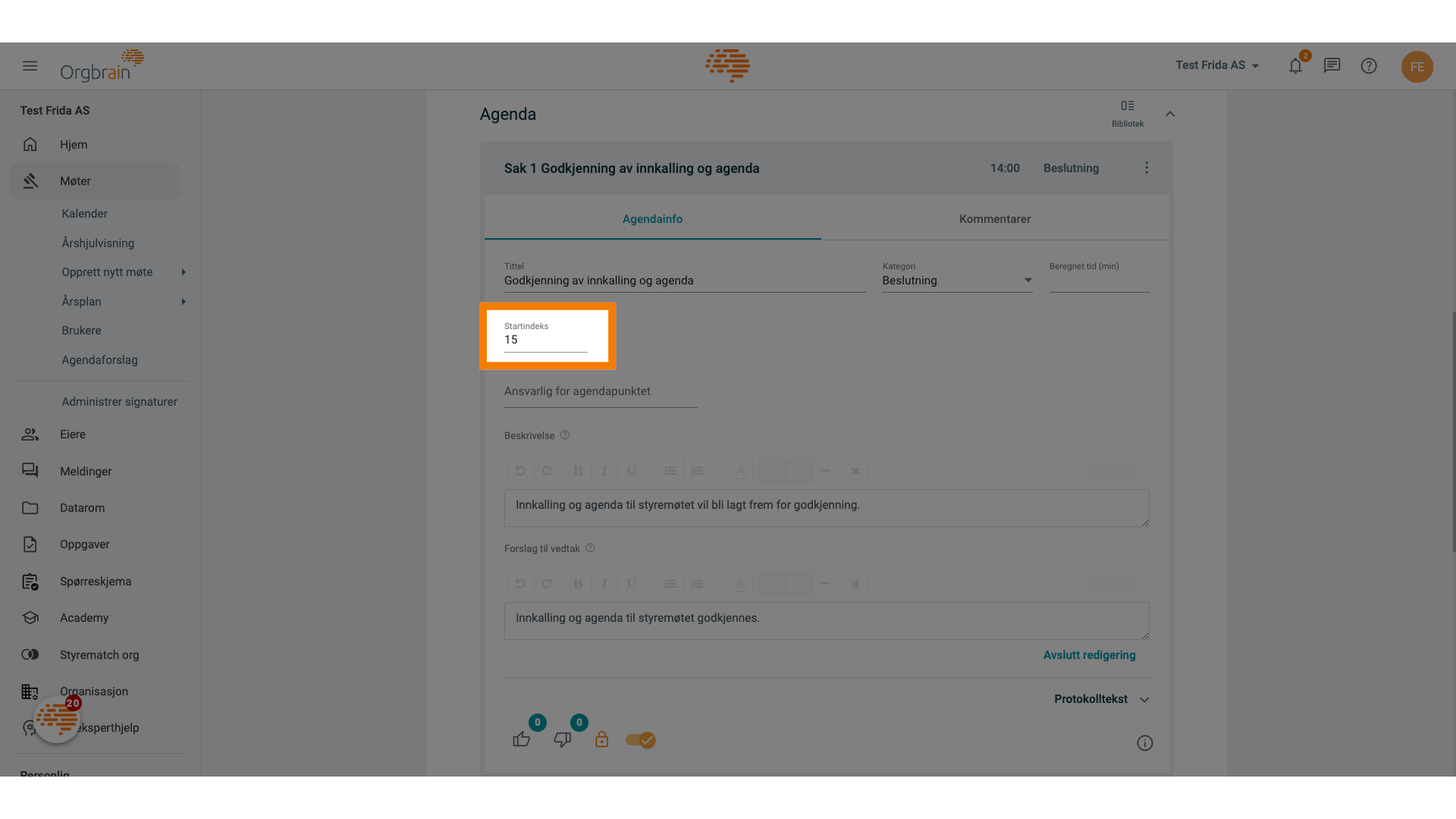This screenshot has height=819, width=1456.
Task: Collapse the Agenda section chevron
Action: tap(1170, 114)
